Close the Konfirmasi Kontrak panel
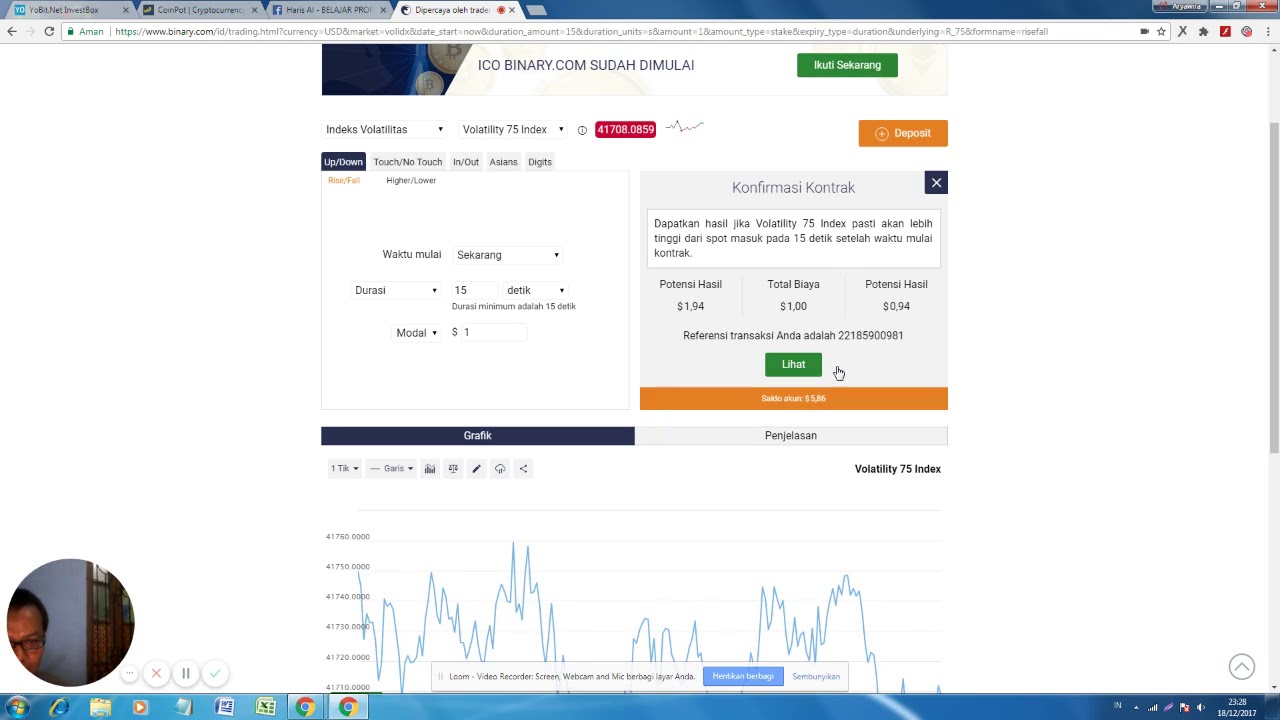The width and height of the screenshot is (1280, 720). [x=936, y=182]
